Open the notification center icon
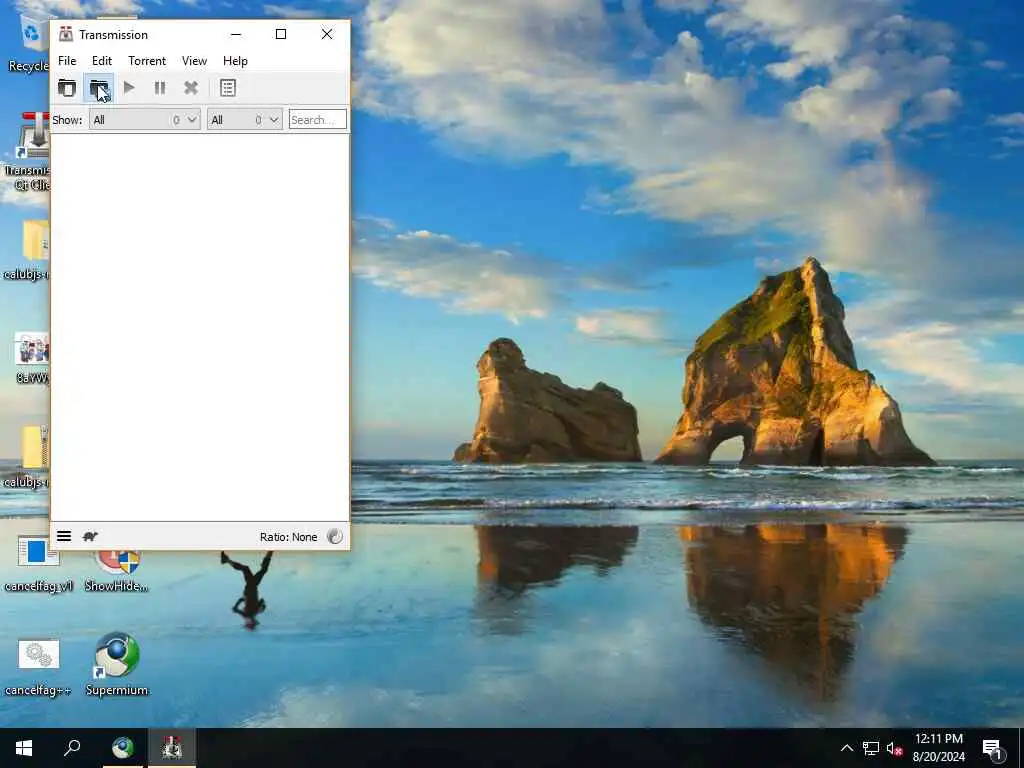 (x=993, y=748)
